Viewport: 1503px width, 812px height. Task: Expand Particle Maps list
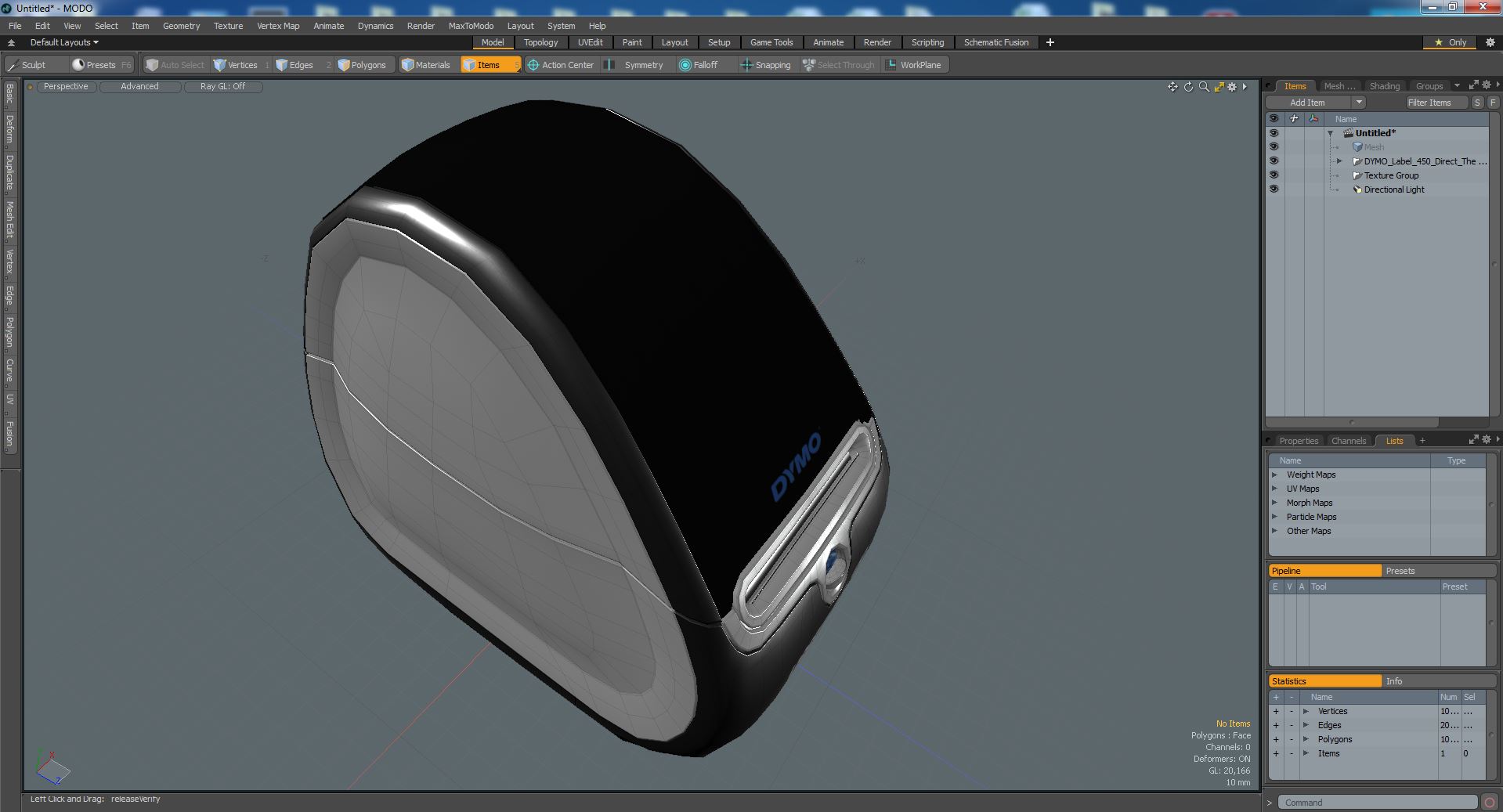tap(1274, 517)
